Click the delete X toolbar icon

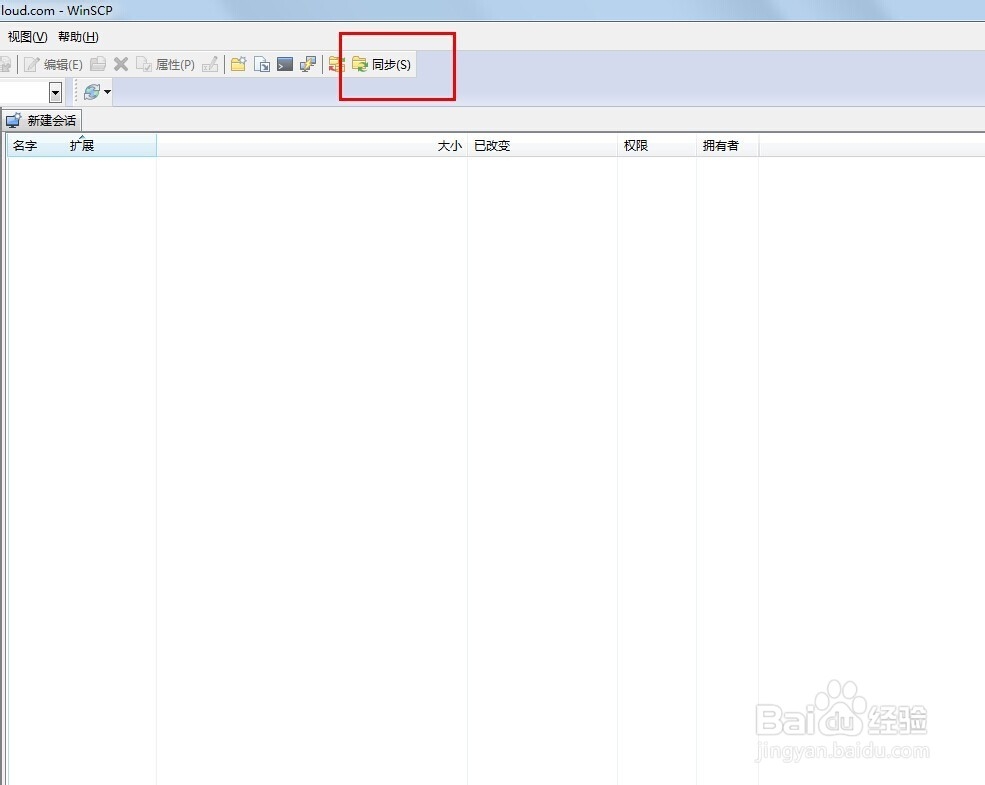click(x=121, y=64)
